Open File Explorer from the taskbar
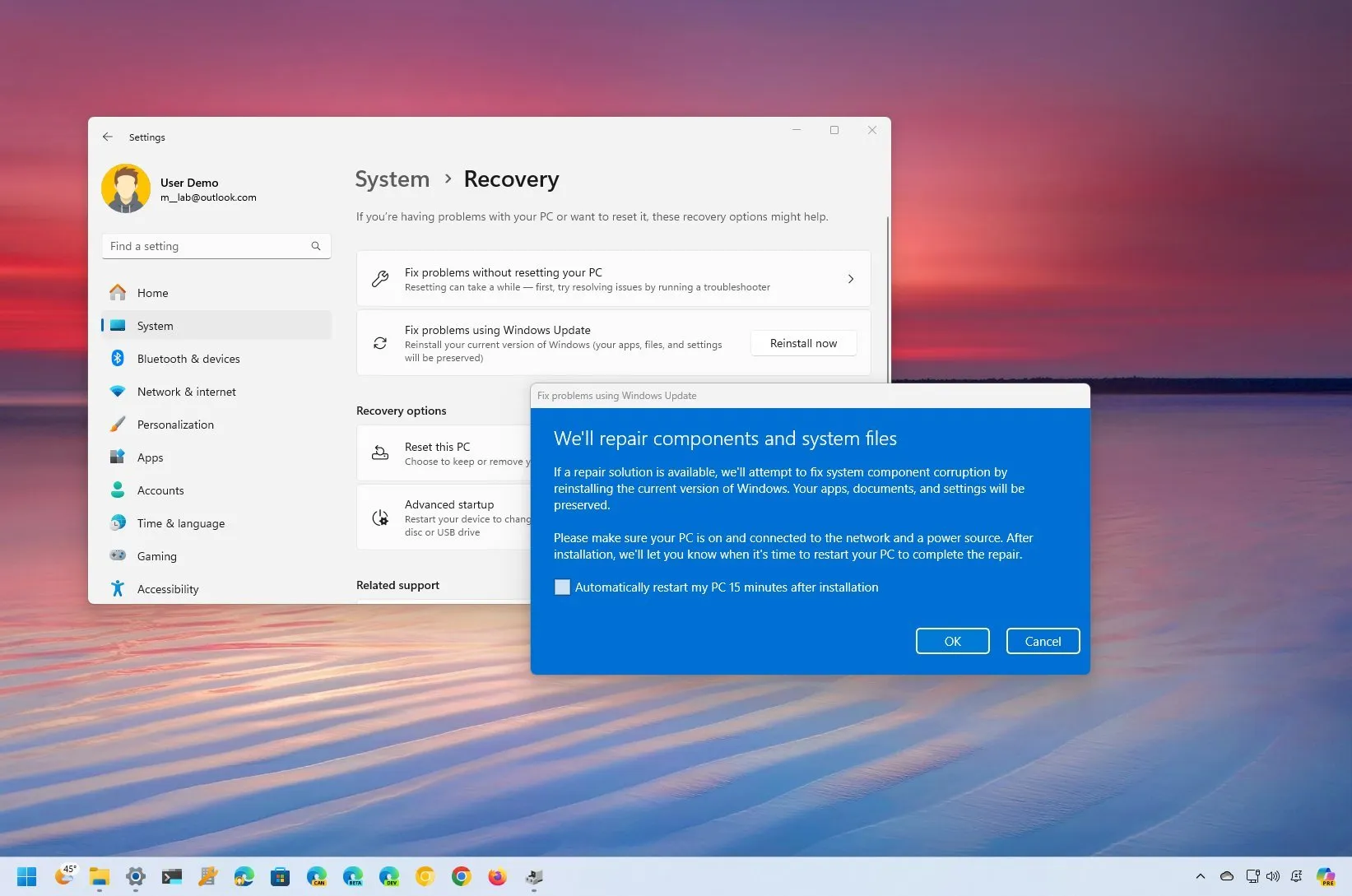The width and height of the screenshot is (1352, 896). pyautogui.click(x=100, y=877)
